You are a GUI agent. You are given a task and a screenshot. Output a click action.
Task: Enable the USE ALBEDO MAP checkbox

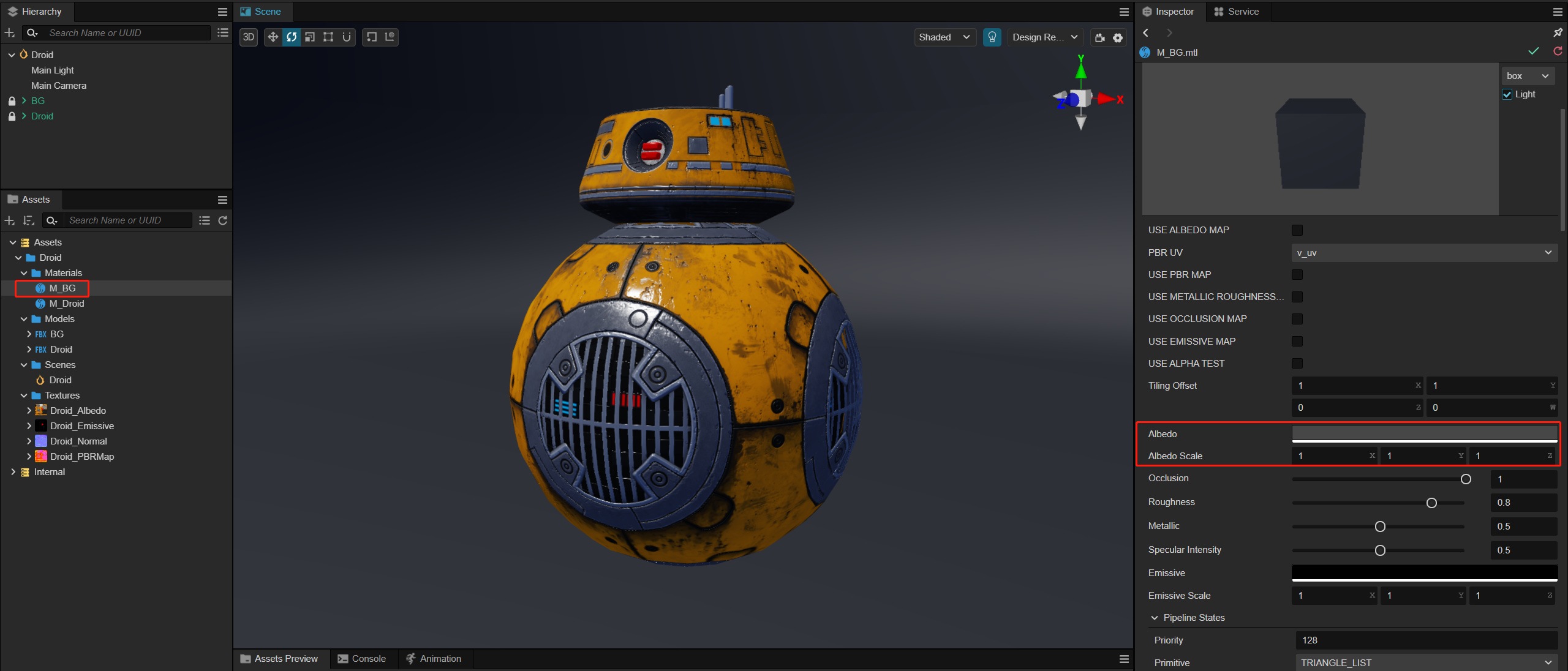pos(1297,230)
